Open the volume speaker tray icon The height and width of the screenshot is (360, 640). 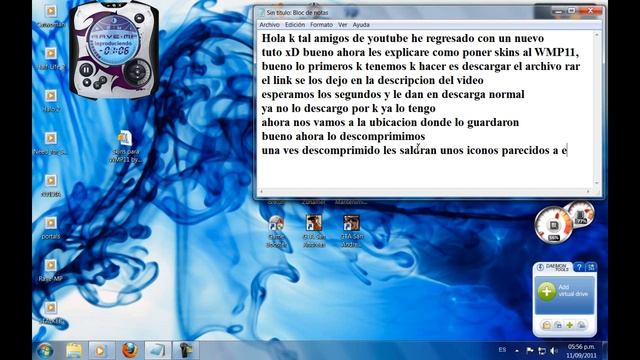tap(554, 351)
